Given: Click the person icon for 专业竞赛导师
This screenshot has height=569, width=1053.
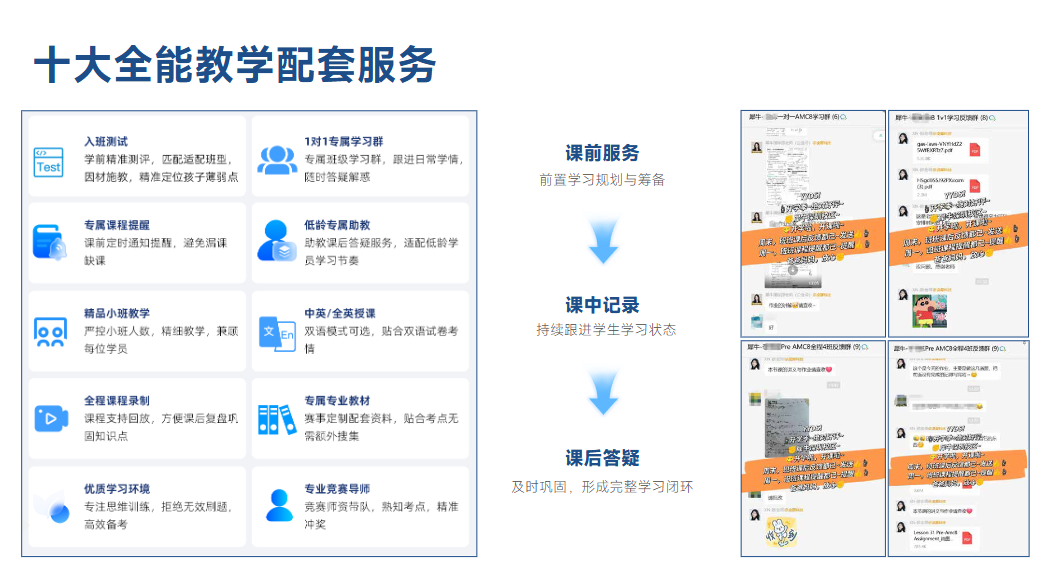Looking at the screenshot, I should point(279,505).
